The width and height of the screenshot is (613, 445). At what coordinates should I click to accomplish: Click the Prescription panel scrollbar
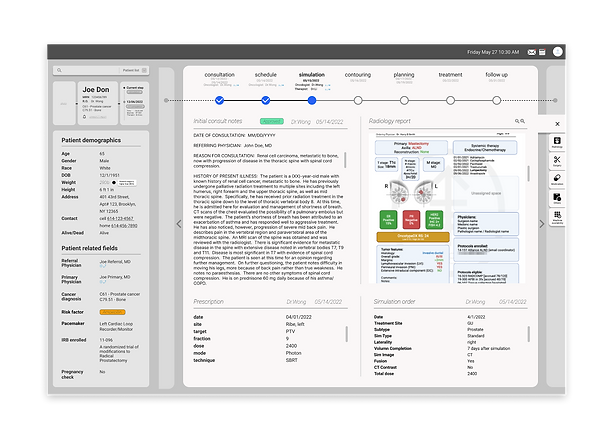coord(346,334)
